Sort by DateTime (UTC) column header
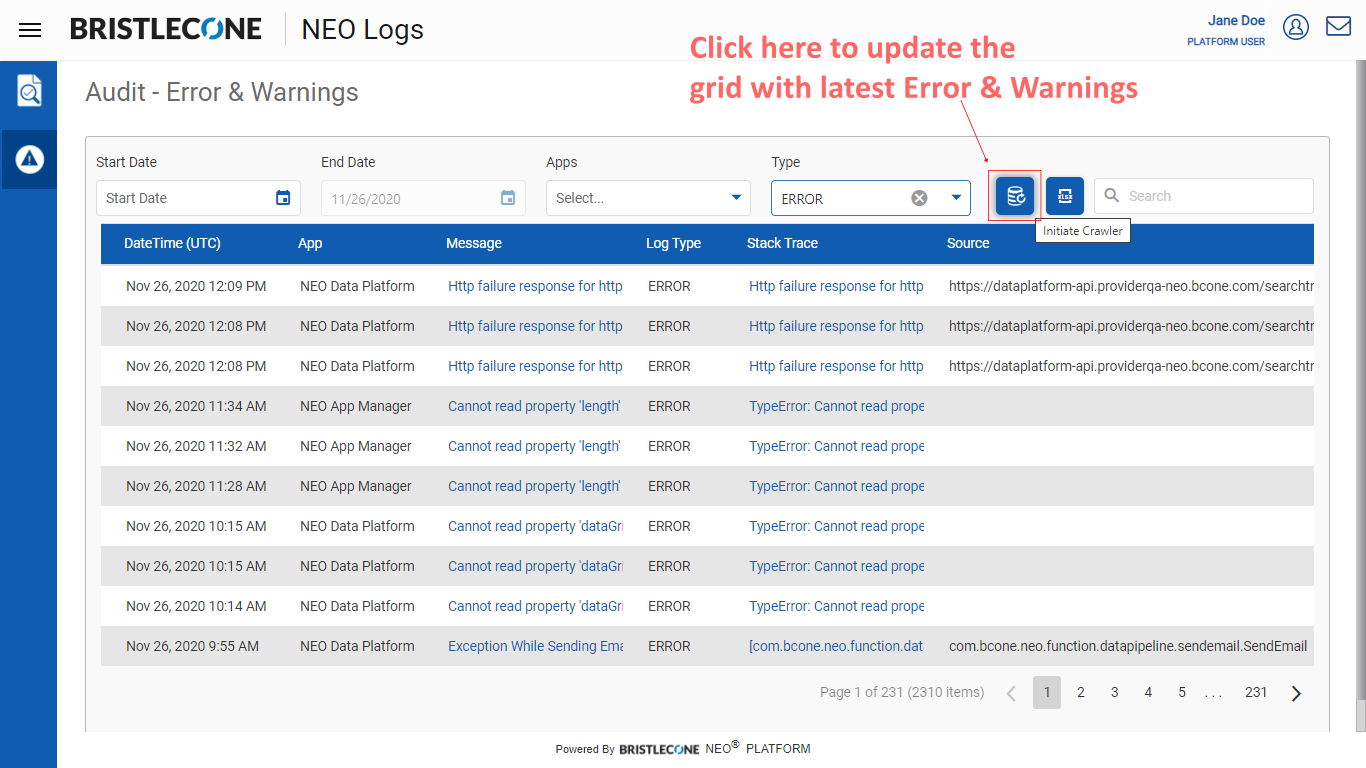This screenshot has width=1366, height=768. click(172, 243)
